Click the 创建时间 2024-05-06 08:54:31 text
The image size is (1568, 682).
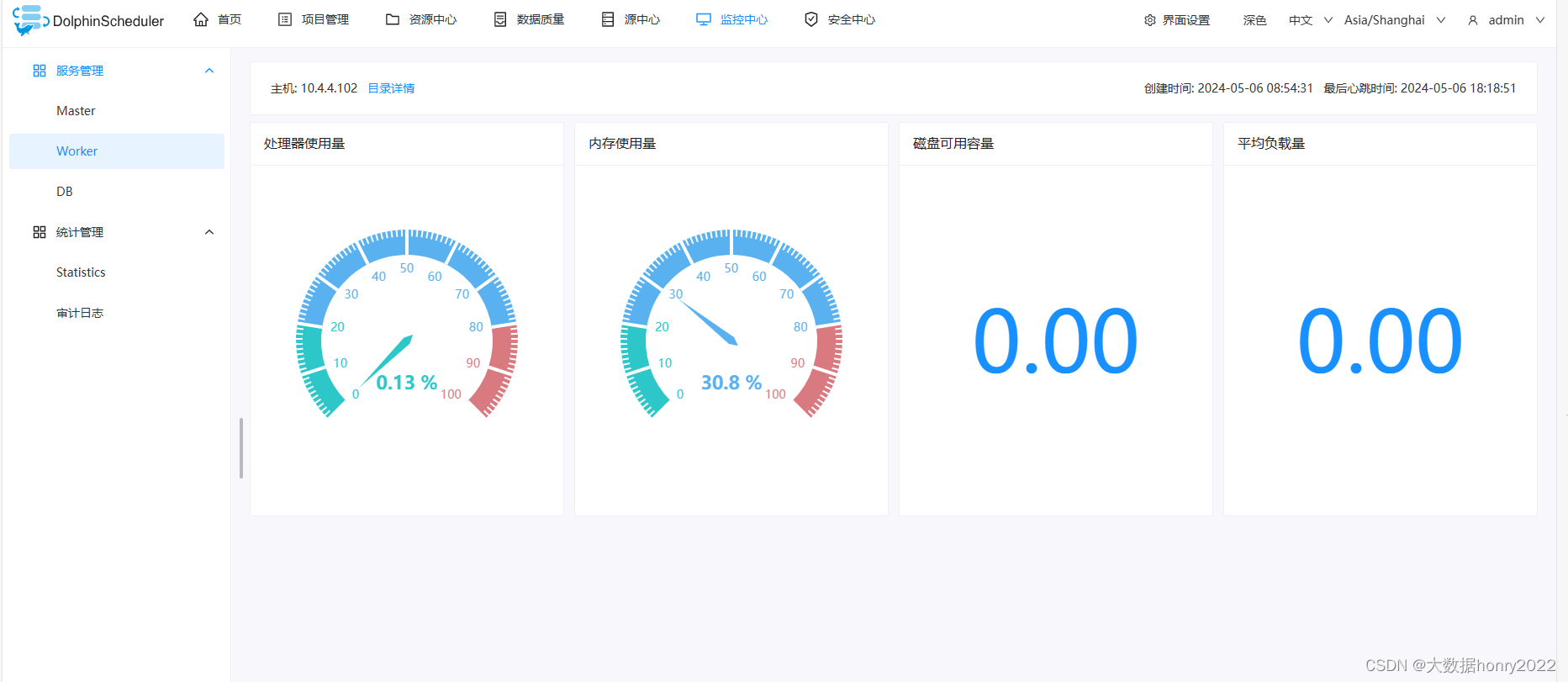point(1228,88)
